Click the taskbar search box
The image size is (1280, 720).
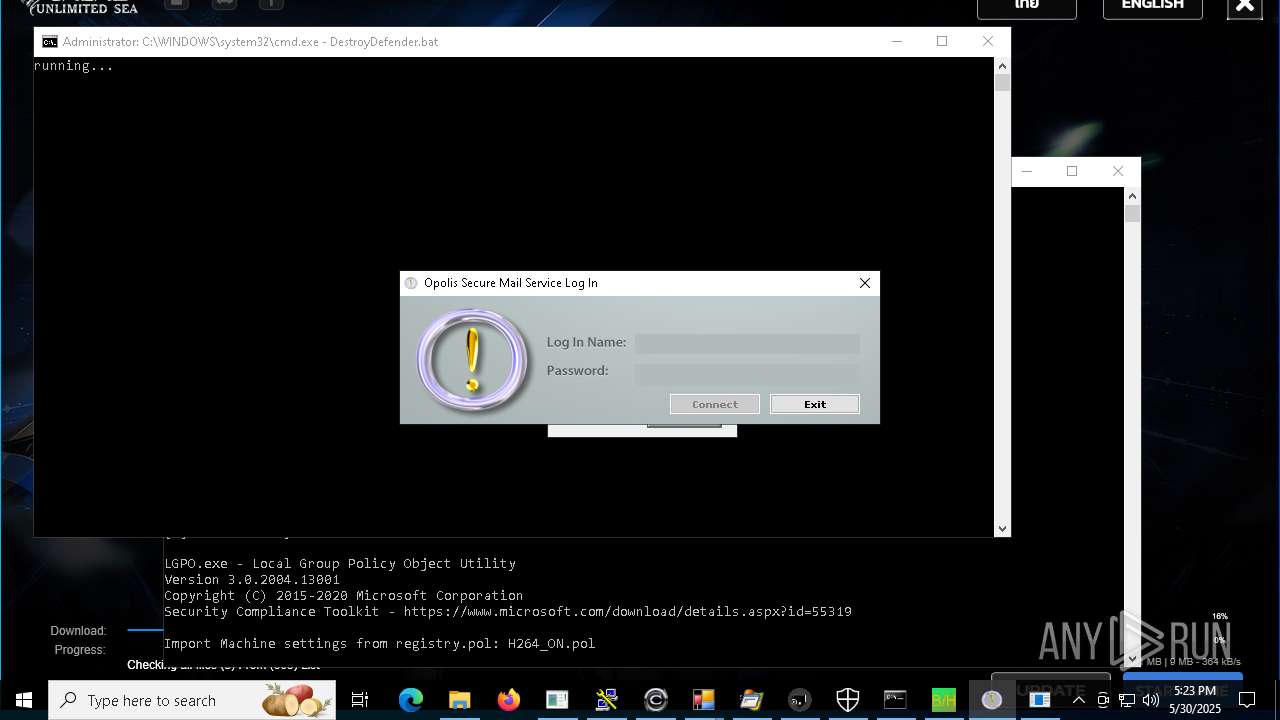(192, 700)
